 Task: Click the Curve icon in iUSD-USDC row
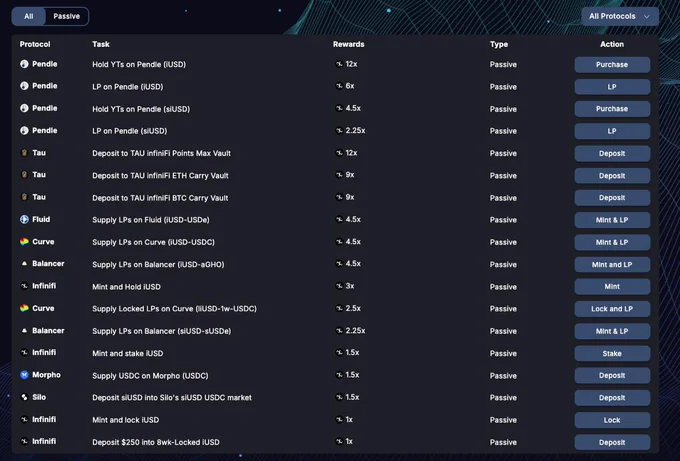tap(24, 242)
